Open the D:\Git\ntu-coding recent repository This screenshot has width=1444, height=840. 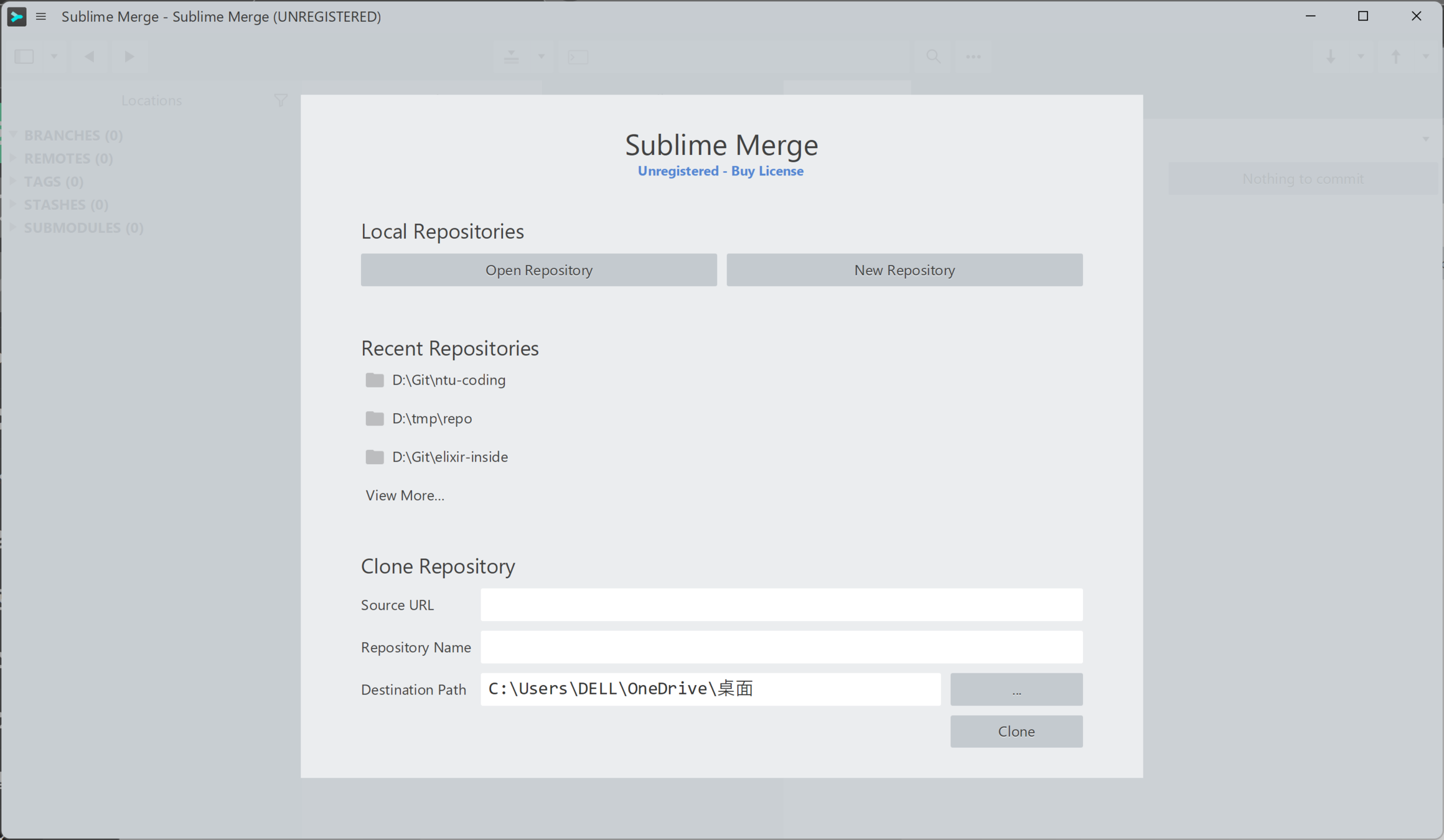coord(448,380)
